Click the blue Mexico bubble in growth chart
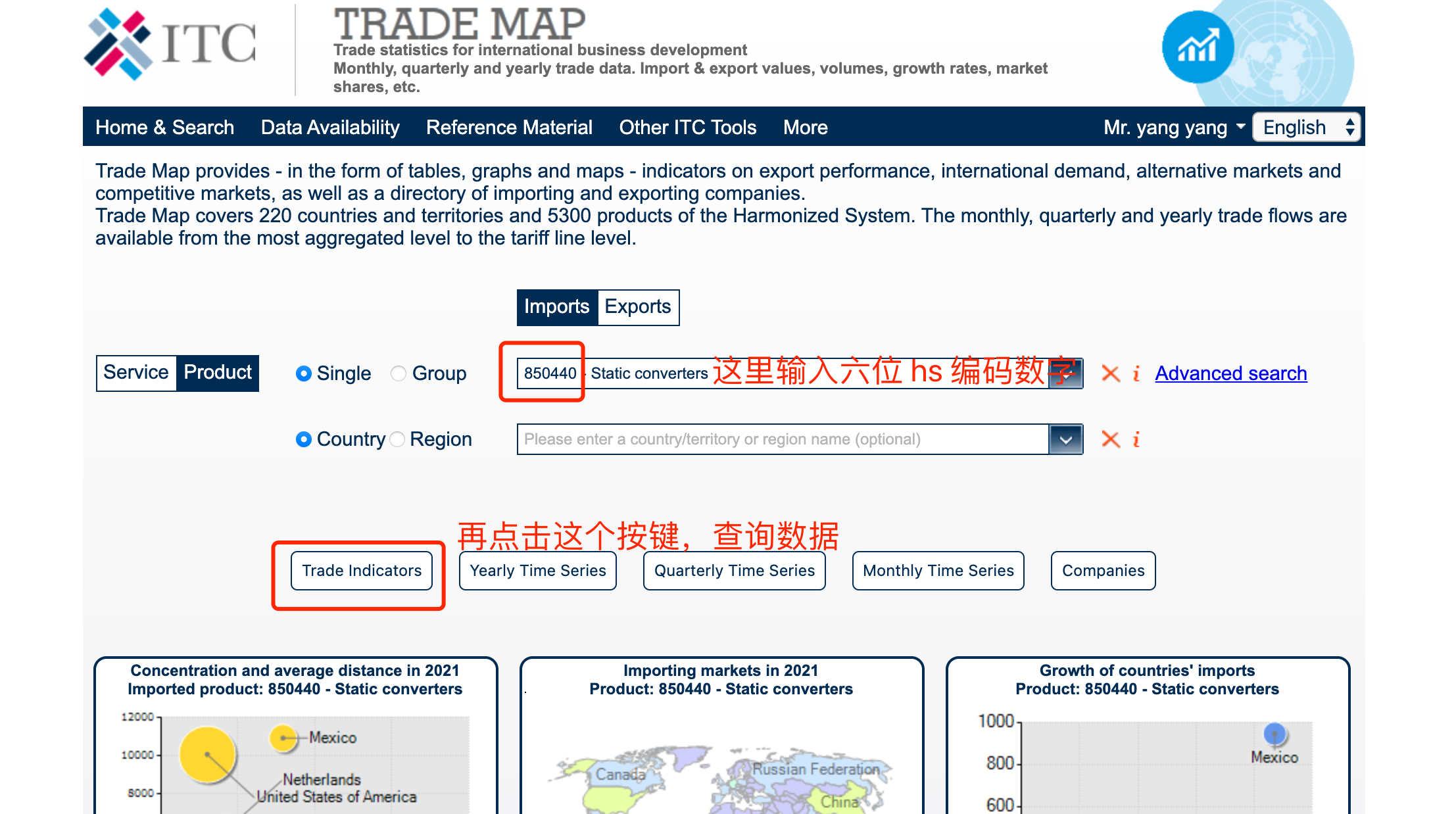The height and width of the screenshot is (814, 1456). 1274,734
